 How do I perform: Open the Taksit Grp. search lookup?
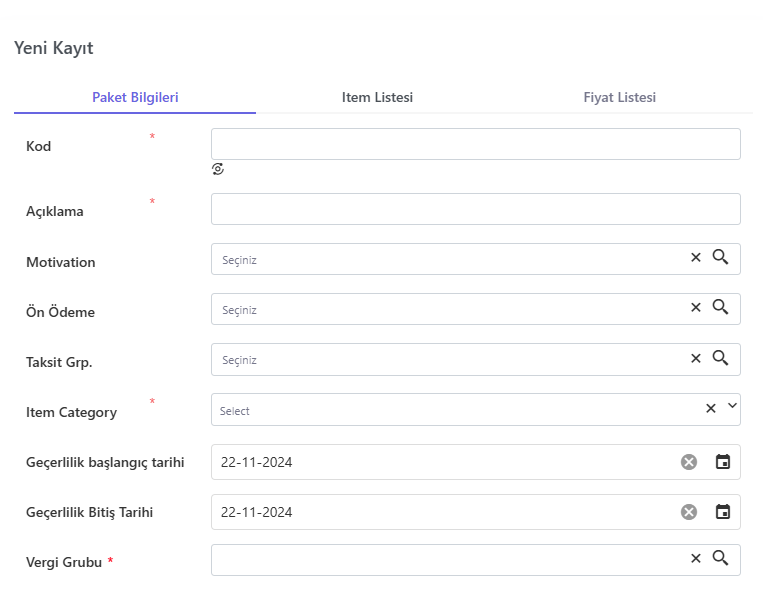(x=720, y=358)
